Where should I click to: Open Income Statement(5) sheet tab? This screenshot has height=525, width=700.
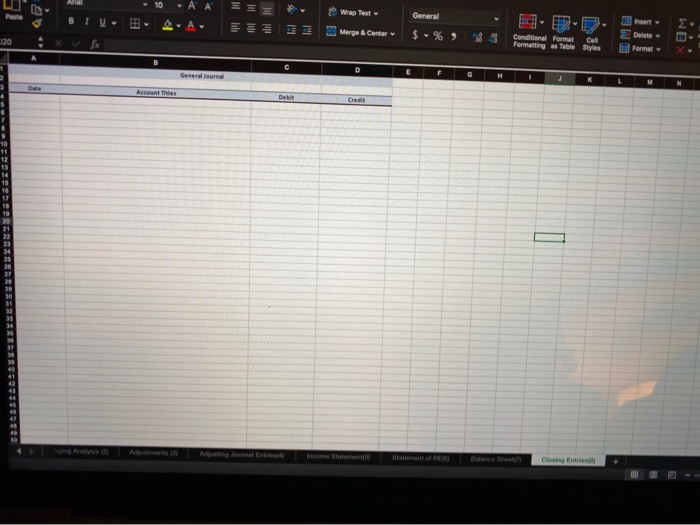(338, 456)
